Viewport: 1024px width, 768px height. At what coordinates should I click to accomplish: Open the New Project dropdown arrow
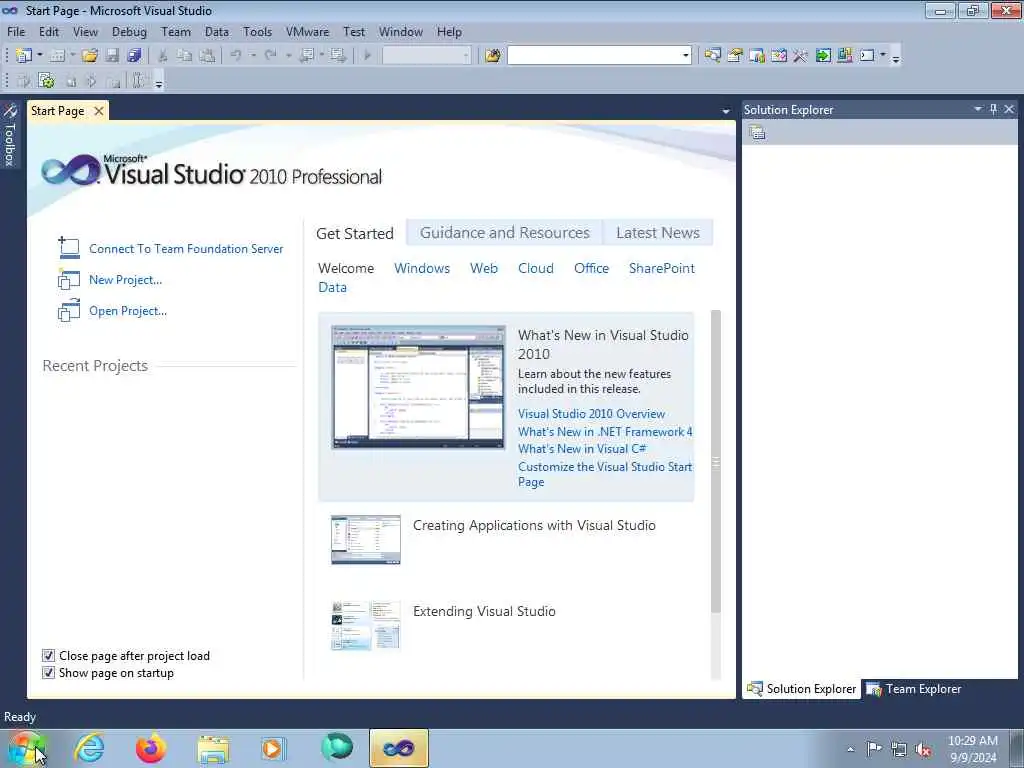tap(40, 56)
